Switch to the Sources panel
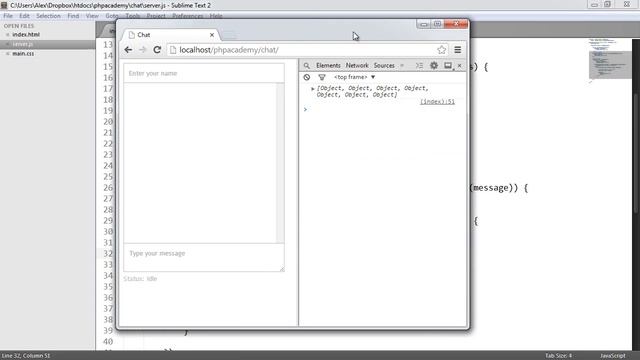640x360 pixels. [x=384, y=66]
